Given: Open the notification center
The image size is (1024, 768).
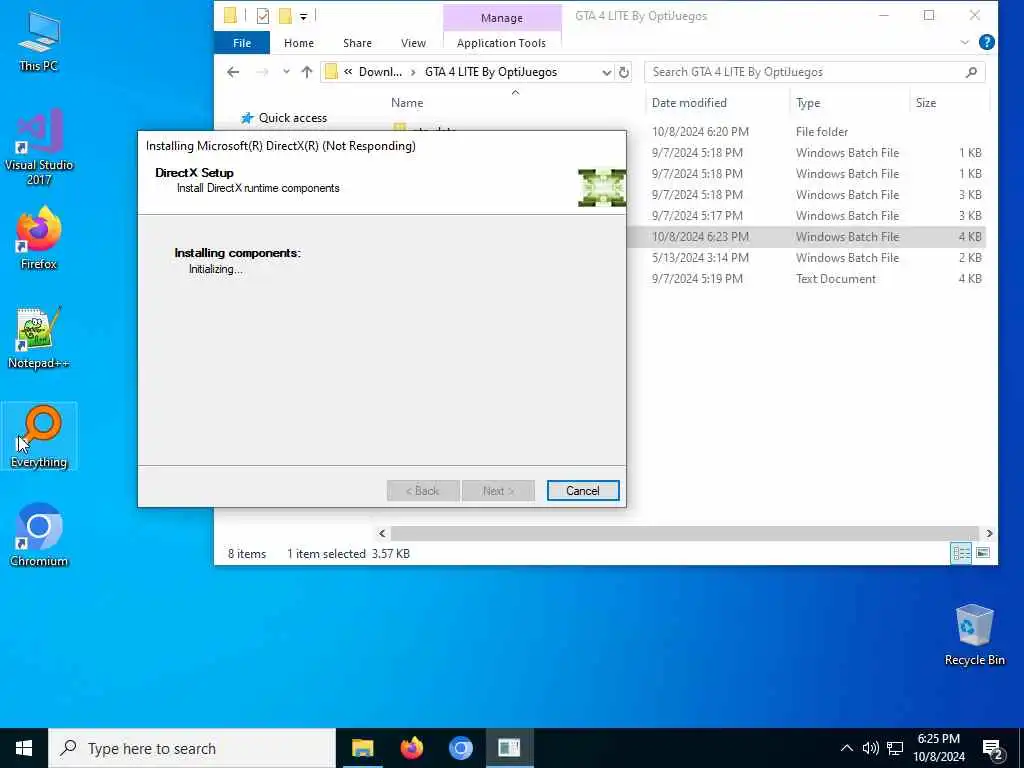Looking at the screenshot, I should click(x=992, y=749).
